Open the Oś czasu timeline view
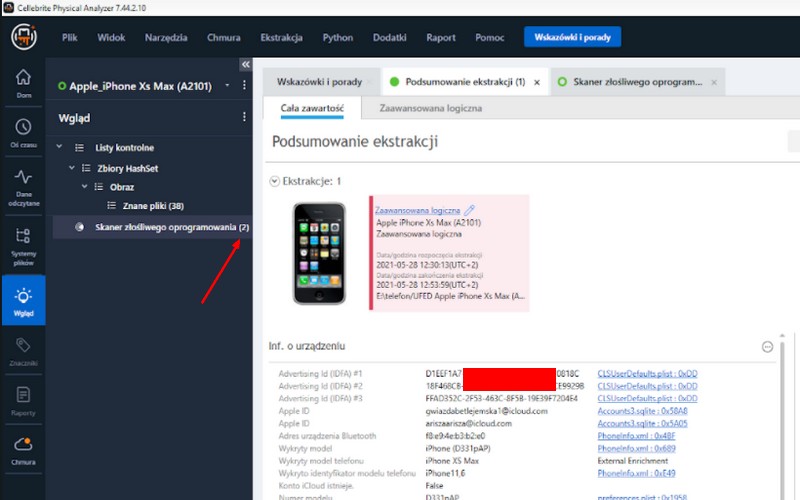 point(23,133)
